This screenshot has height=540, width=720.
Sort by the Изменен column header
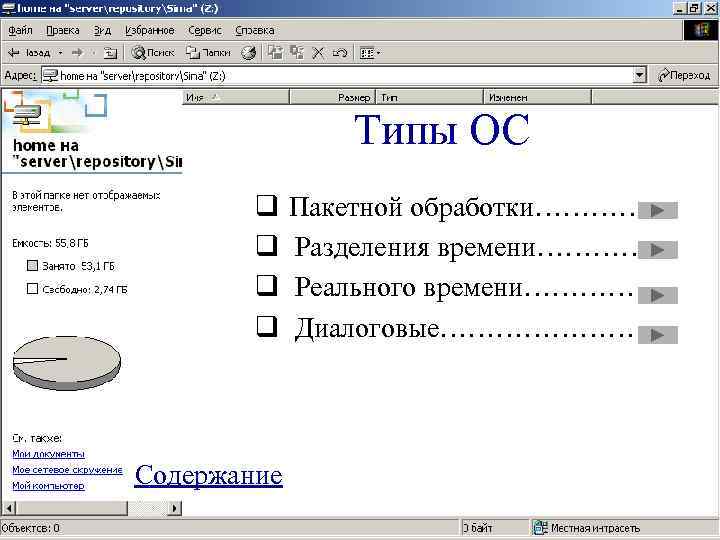(x=537, y=97)
